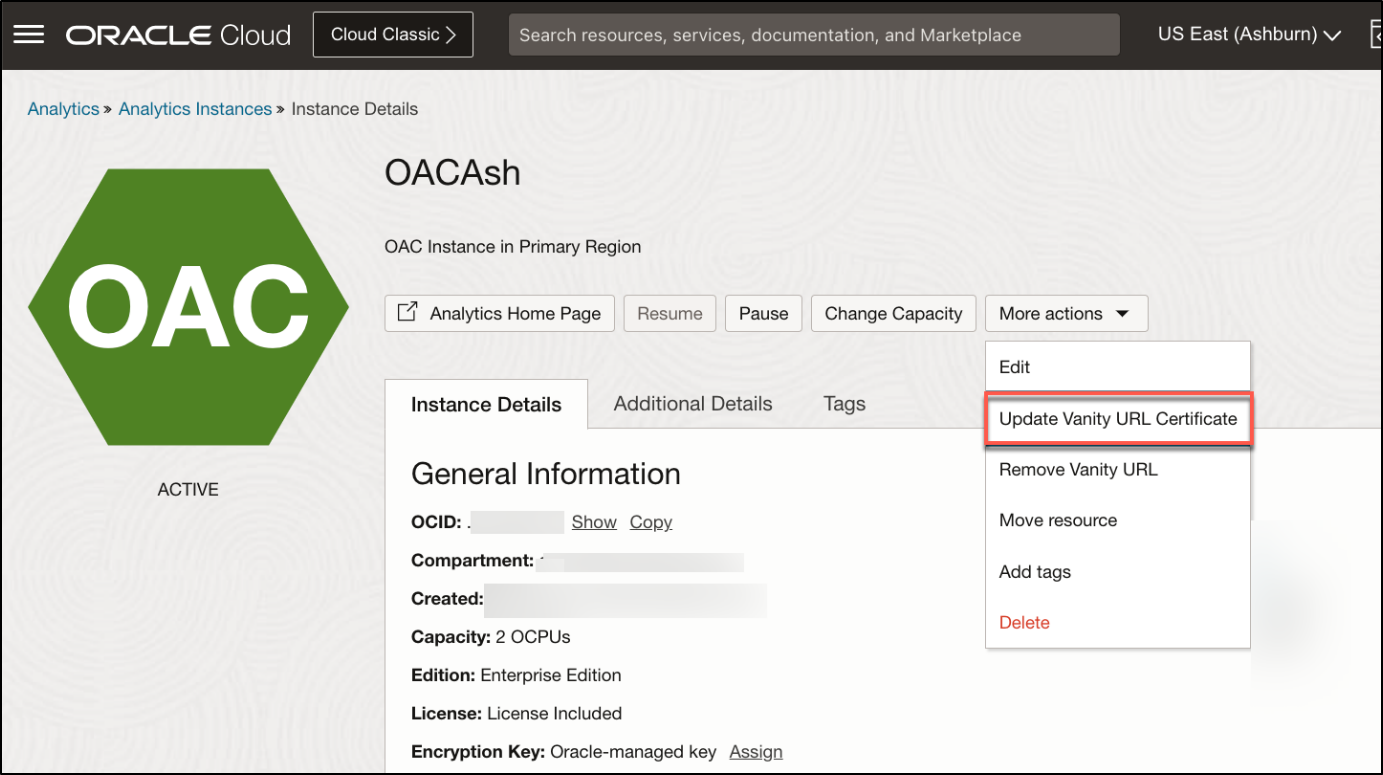Open the Tags tab
Screen dimensions: 1383x775
(844, 404)
